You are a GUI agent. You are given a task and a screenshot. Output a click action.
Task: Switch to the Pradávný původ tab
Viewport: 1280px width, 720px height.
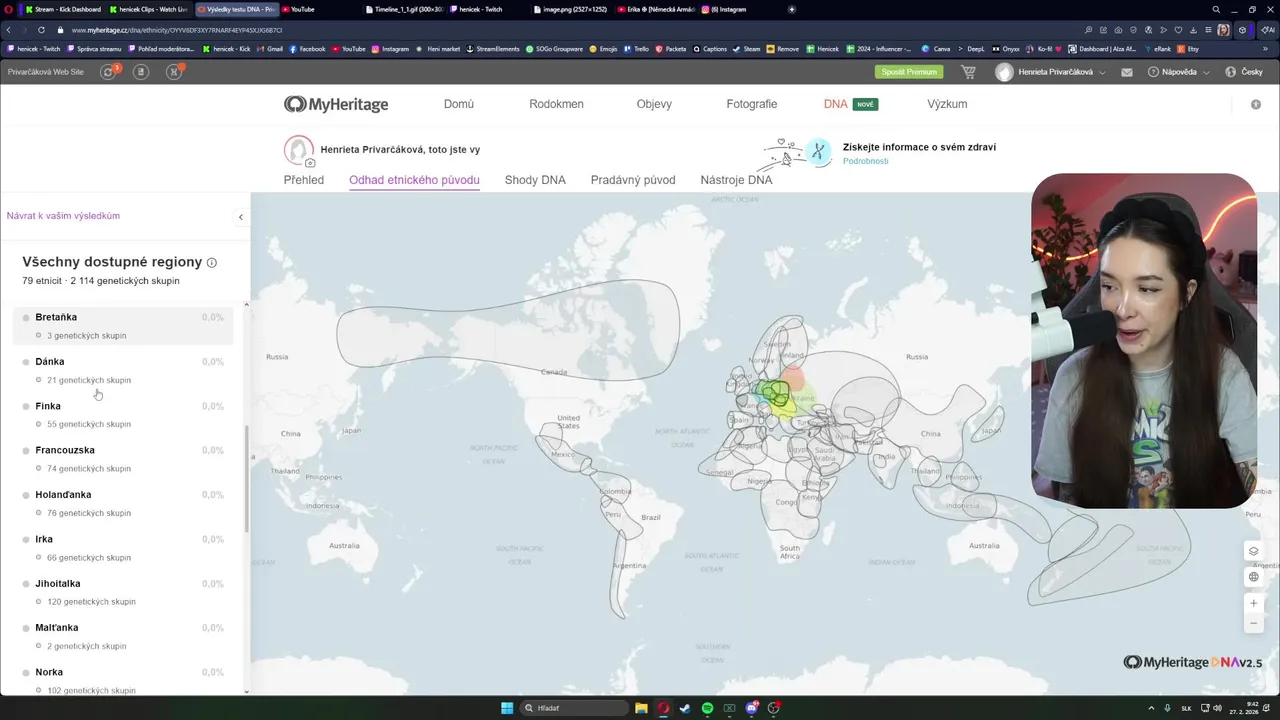(633, 180)
